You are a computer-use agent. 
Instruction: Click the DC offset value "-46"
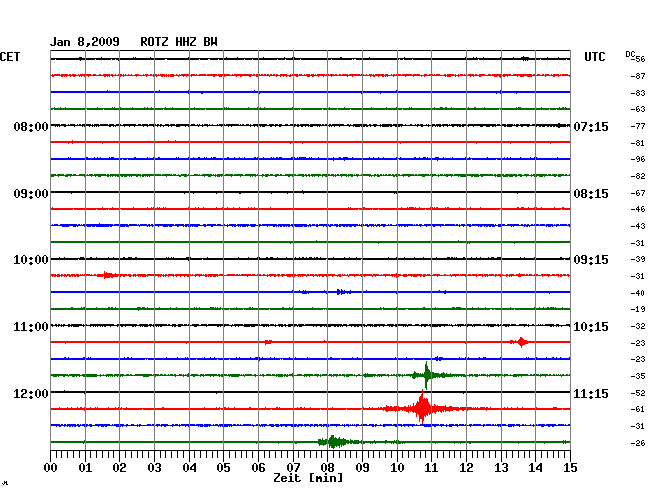coord(638,209)
